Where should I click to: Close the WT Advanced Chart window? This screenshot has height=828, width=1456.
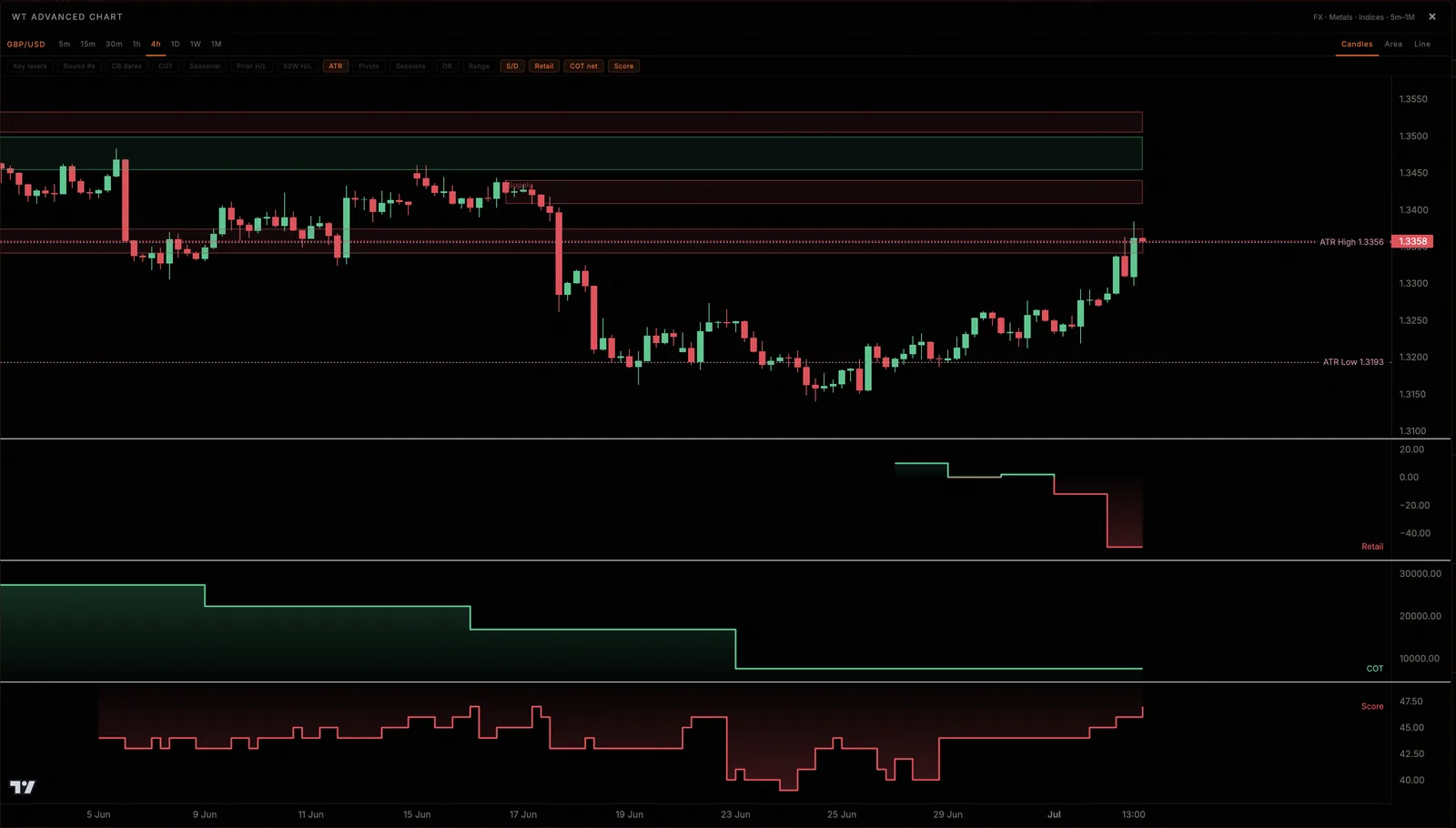click(x=1432, y=16)
